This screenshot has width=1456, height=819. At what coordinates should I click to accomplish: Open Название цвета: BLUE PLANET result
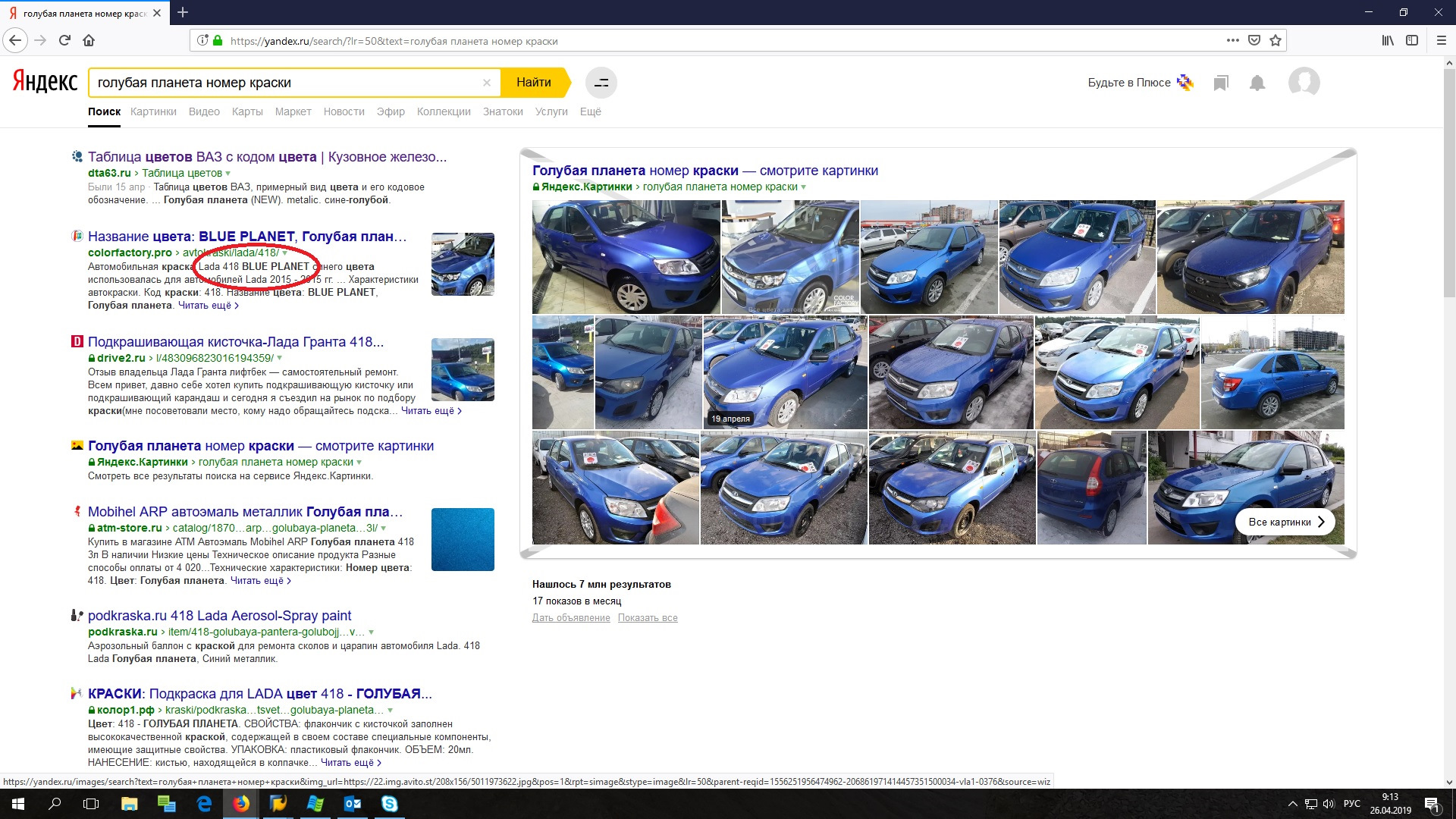[x=247, y=237]
